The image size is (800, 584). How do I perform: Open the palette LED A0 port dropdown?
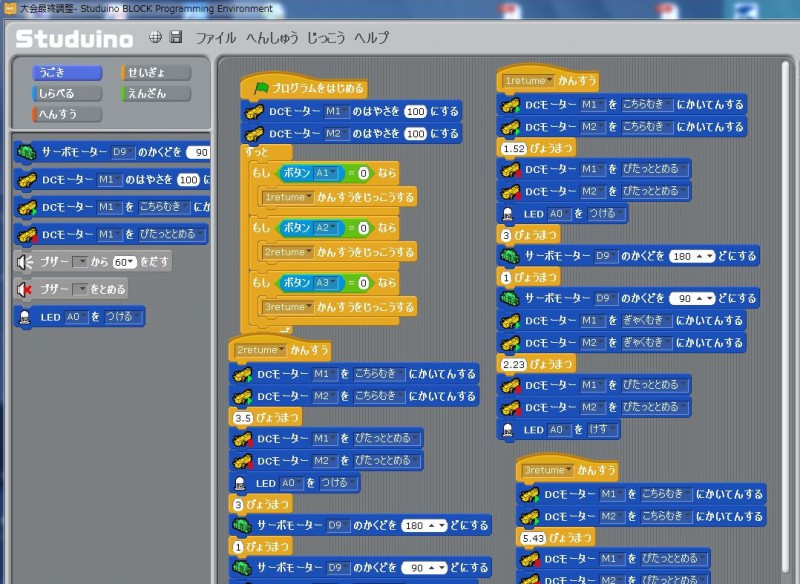[77, 317]
